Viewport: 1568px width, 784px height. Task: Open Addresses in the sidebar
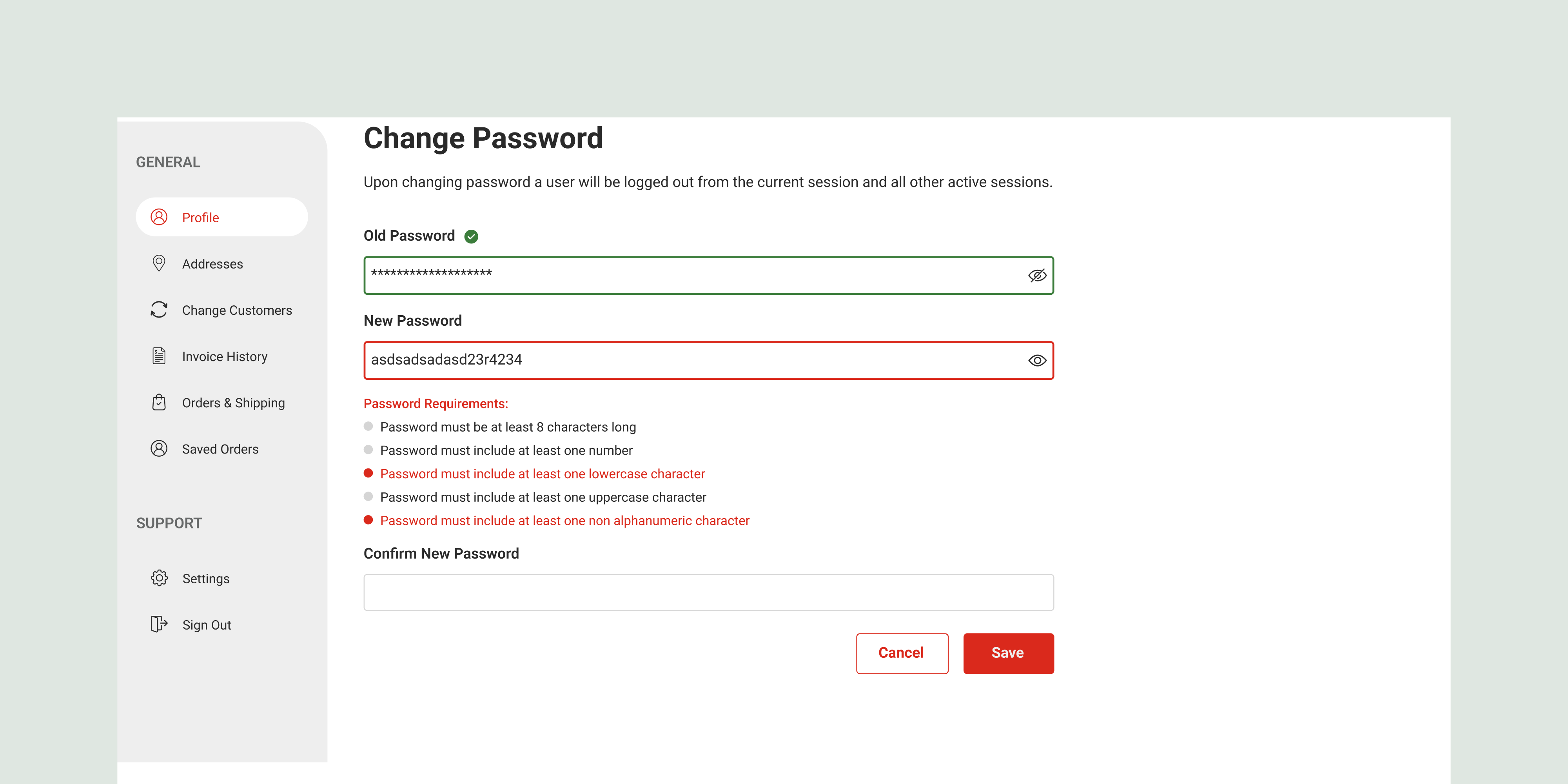coord(212,263)
